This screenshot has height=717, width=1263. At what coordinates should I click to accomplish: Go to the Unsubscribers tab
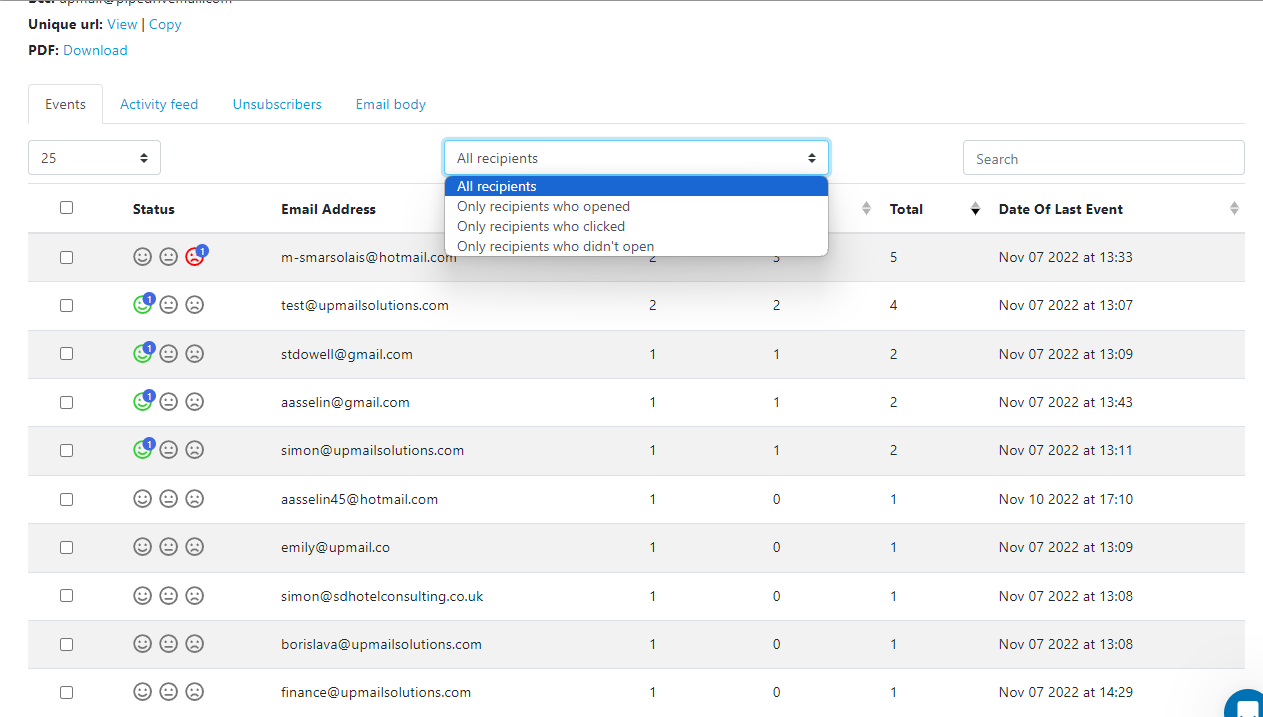pos(277,104)
